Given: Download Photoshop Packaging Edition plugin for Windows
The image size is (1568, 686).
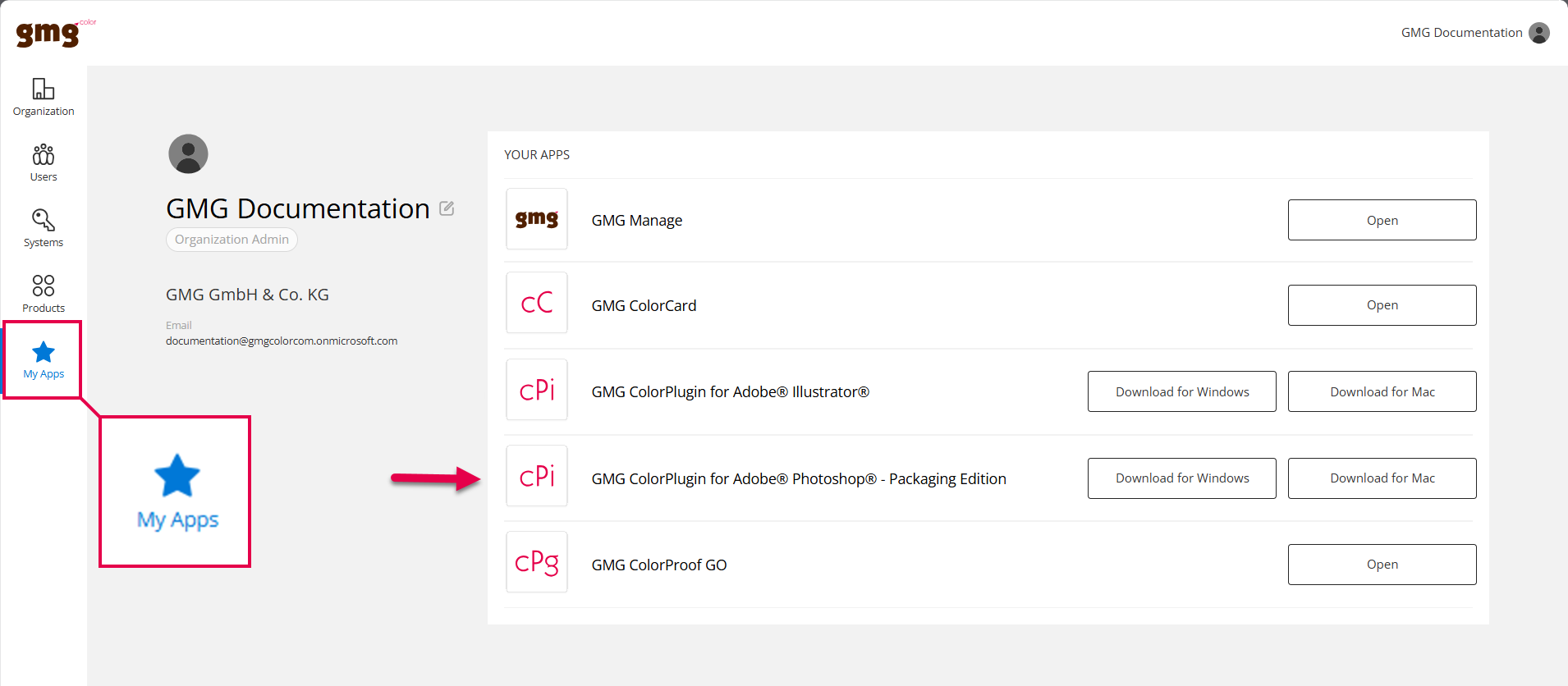Looking at the screenshot, I should tap(1182, 478).
